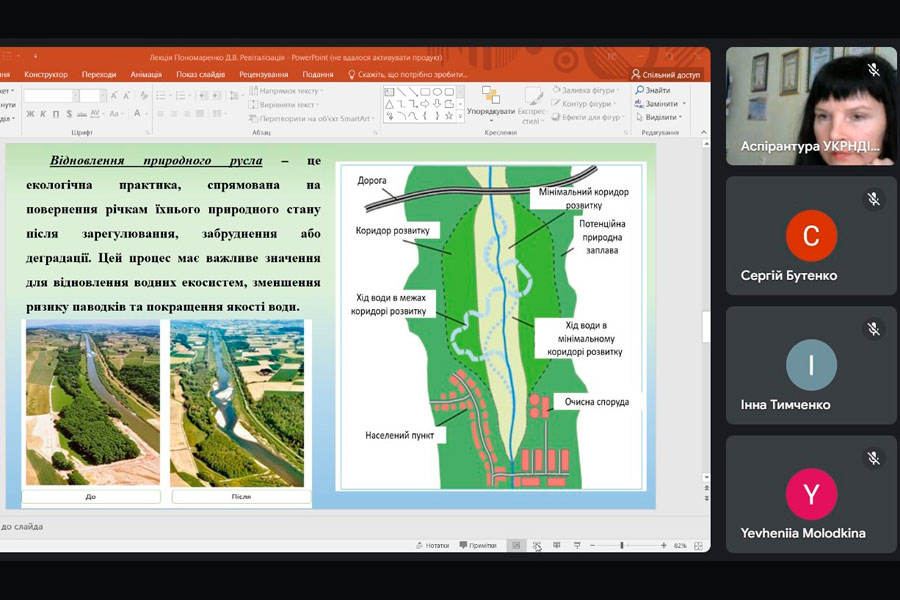Viewport: 900px width, 600px height.
Task: Open the Виділити dropdown
Action: [663, 117]
